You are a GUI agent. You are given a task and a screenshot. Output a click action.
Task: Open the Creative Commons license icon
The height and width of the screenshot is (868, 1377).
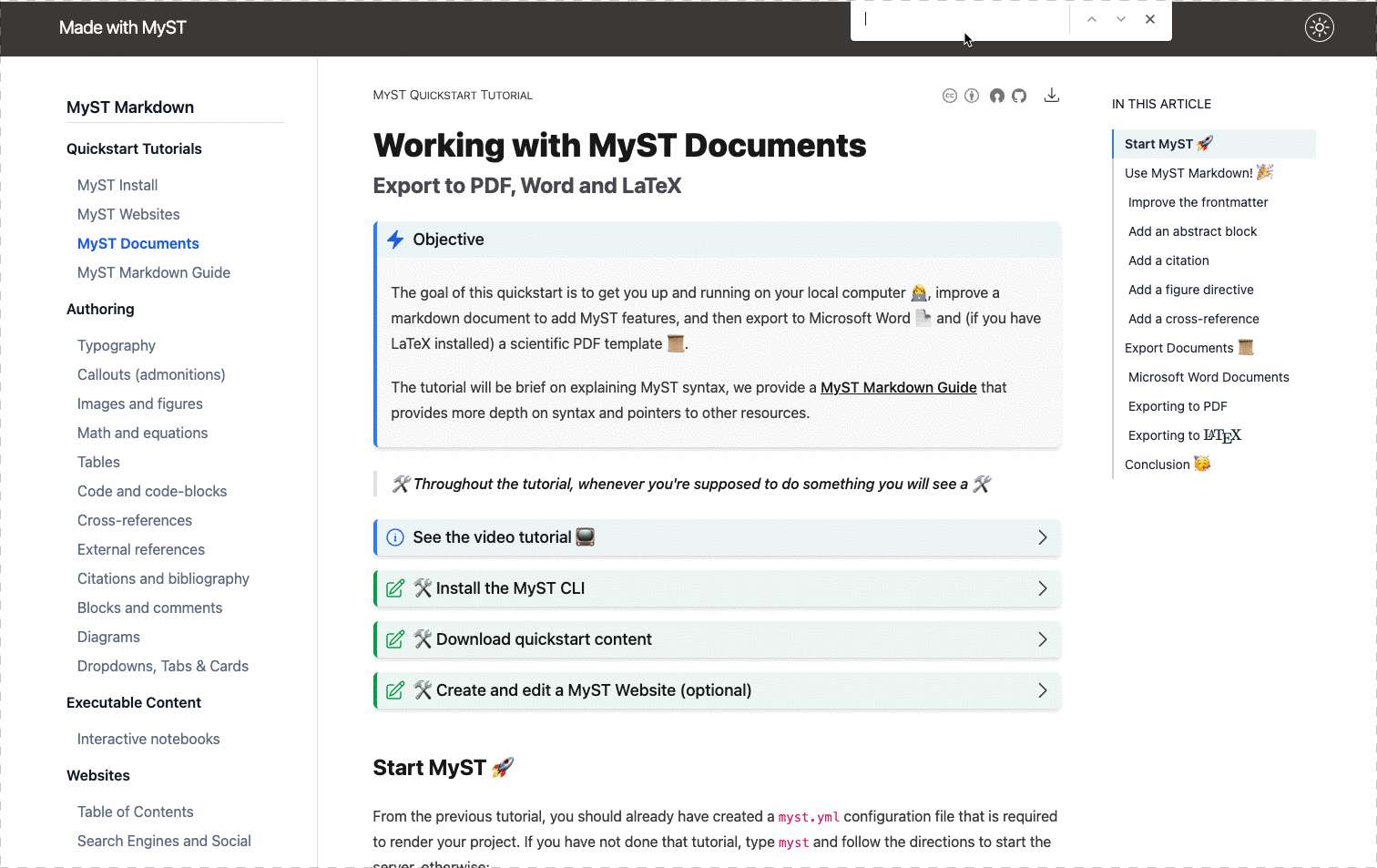[950, 95]
